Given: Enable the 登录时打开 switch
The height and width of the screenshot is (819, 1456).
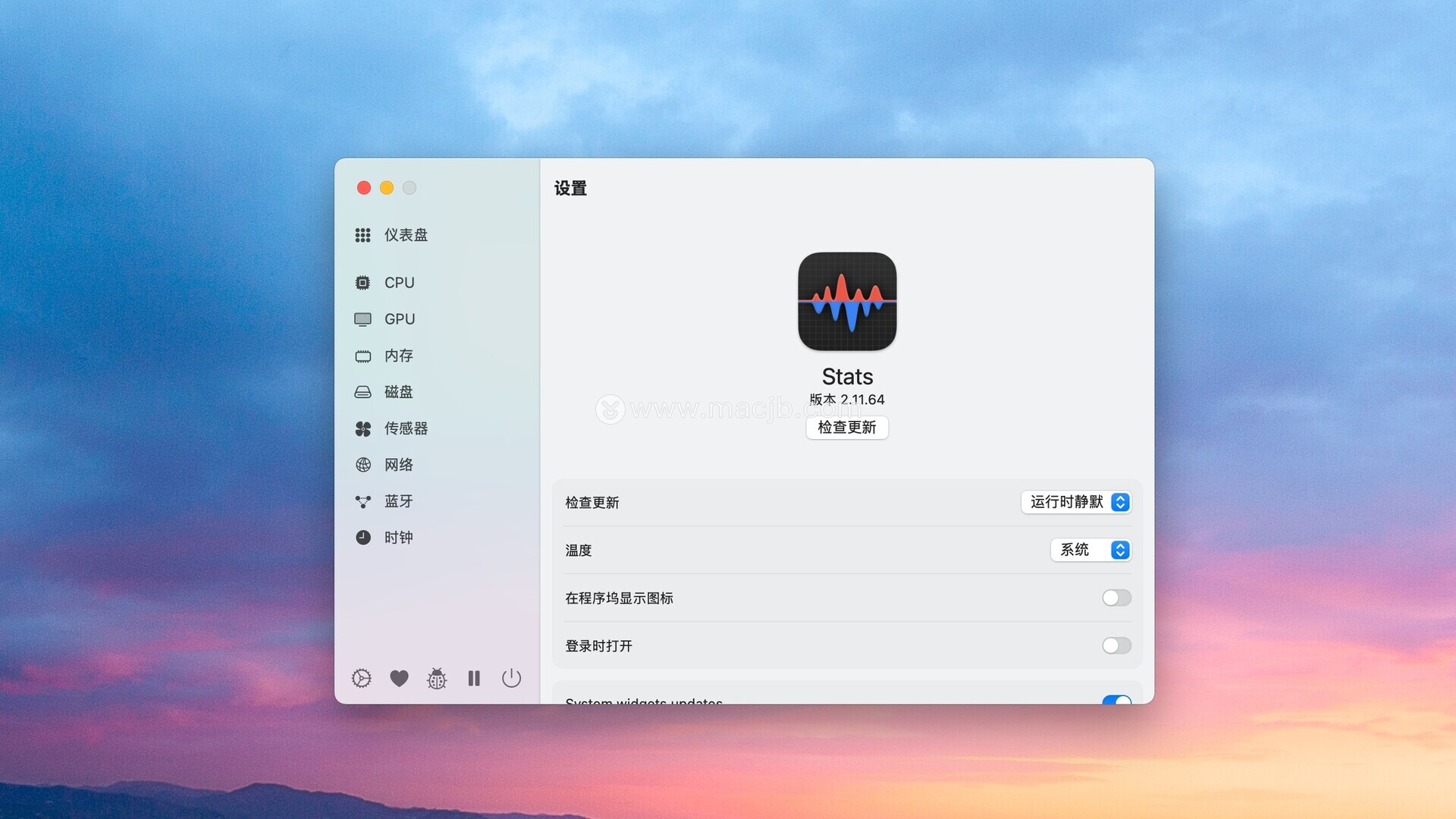Looking at the screenshot, I should 1116,645.
